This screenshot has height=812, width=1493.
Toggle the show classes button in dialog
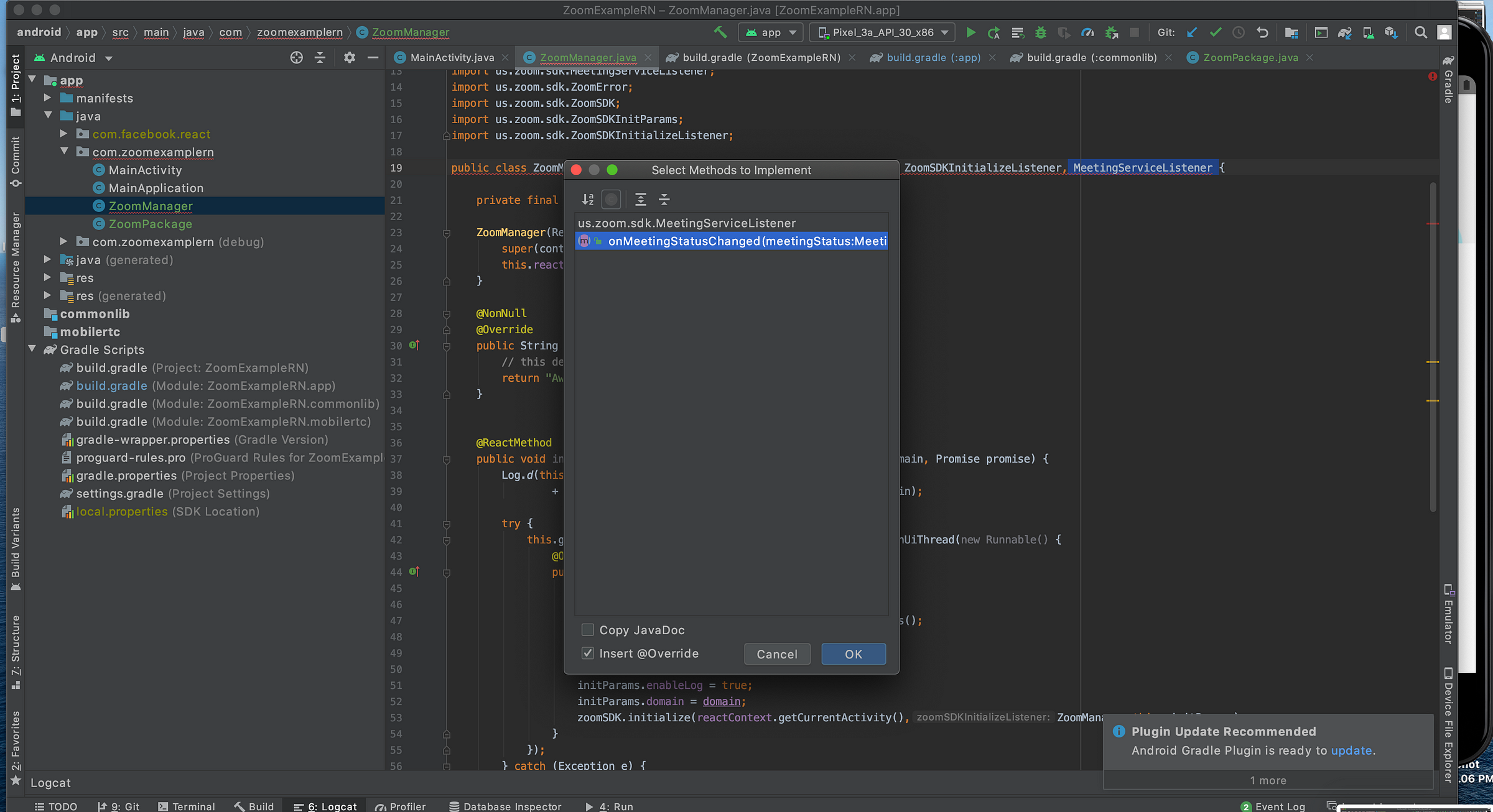(612, 199)
